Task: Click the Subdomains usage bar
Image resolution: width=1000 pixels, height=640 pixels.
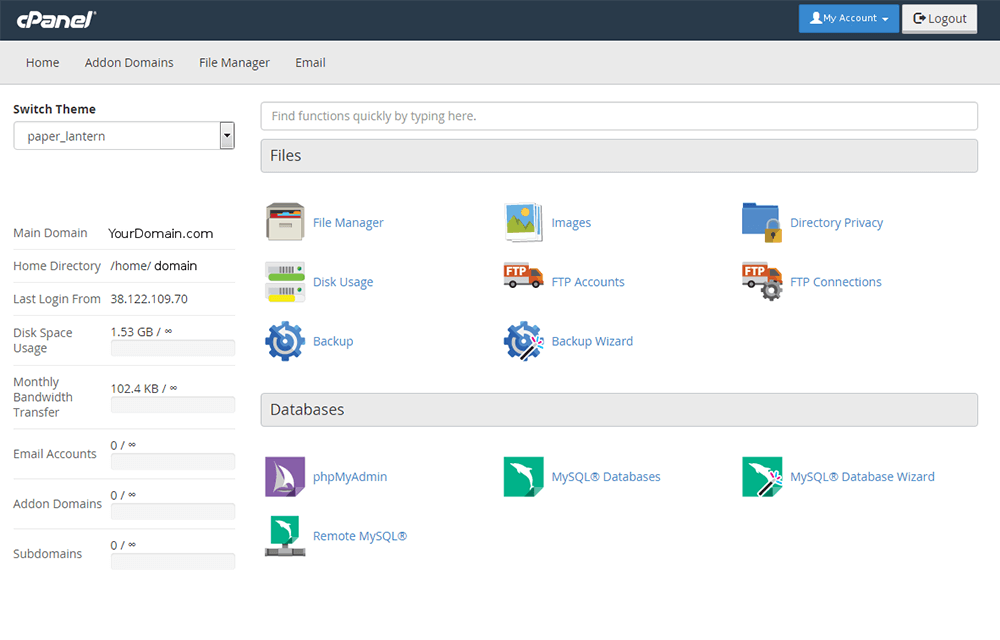Action: point(173,562)
